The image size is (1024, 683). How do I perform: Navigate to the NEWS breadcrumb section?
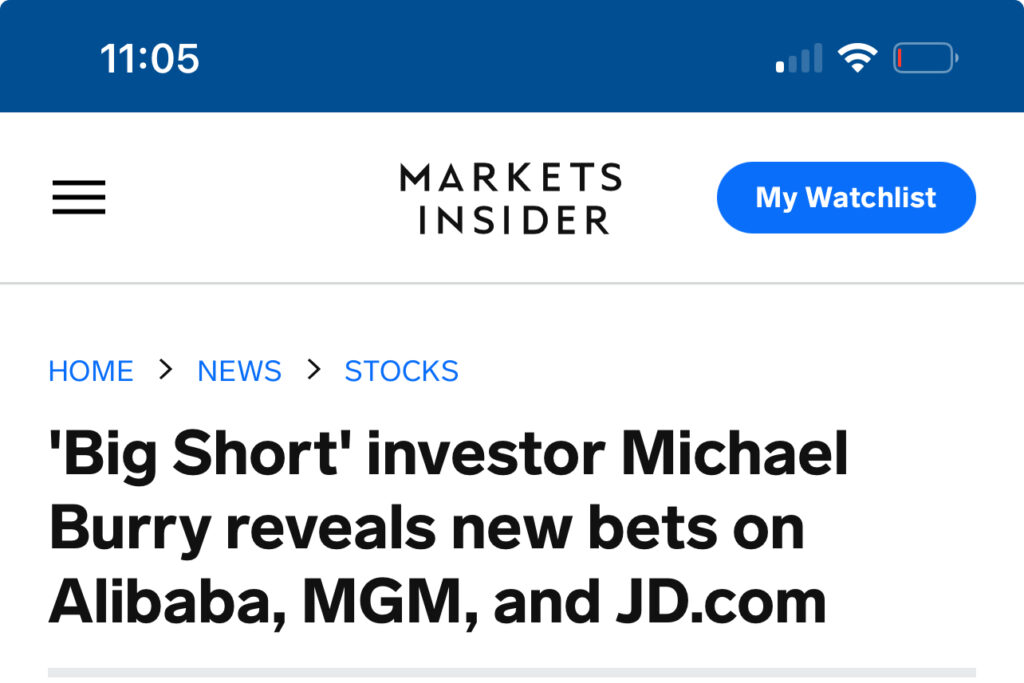[x=239, y=371]
